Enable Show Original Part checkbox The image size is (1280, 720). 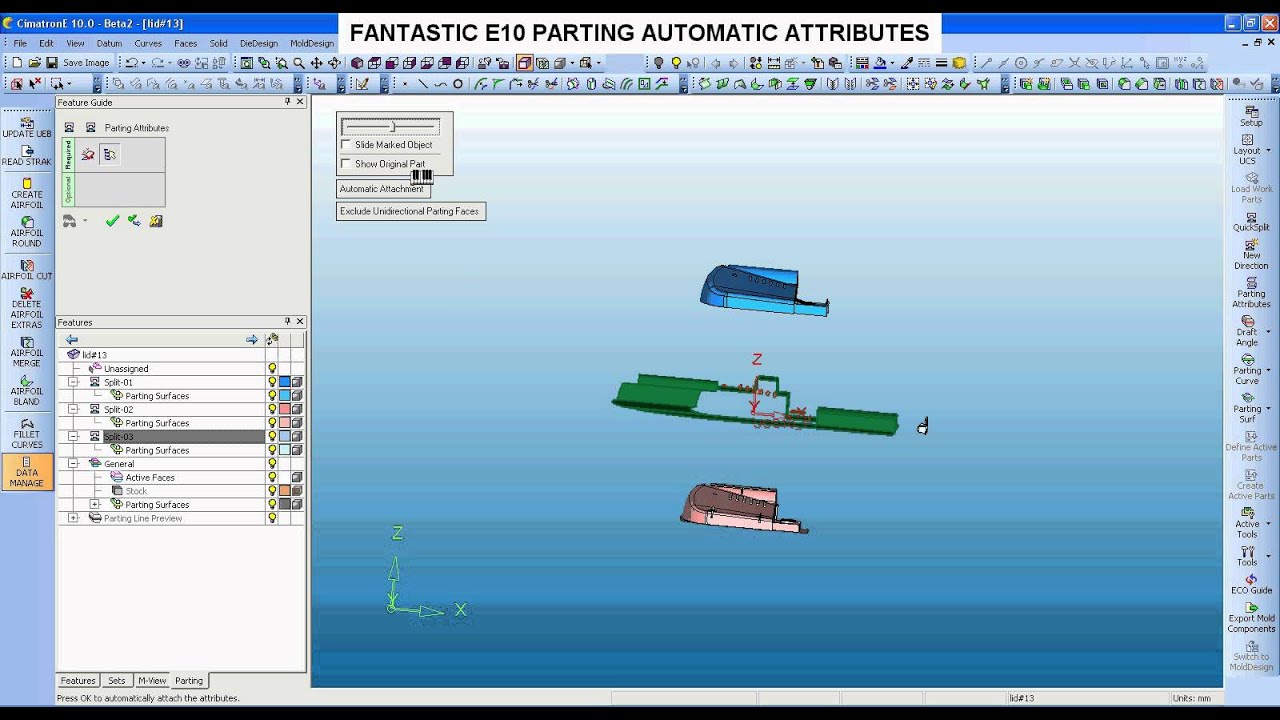346,164
